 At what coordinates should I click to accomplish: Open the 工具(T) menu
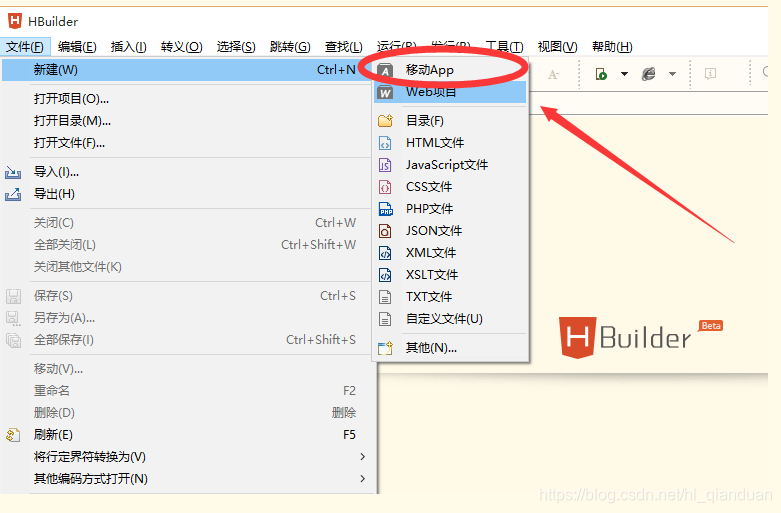(x=505, y=47)
